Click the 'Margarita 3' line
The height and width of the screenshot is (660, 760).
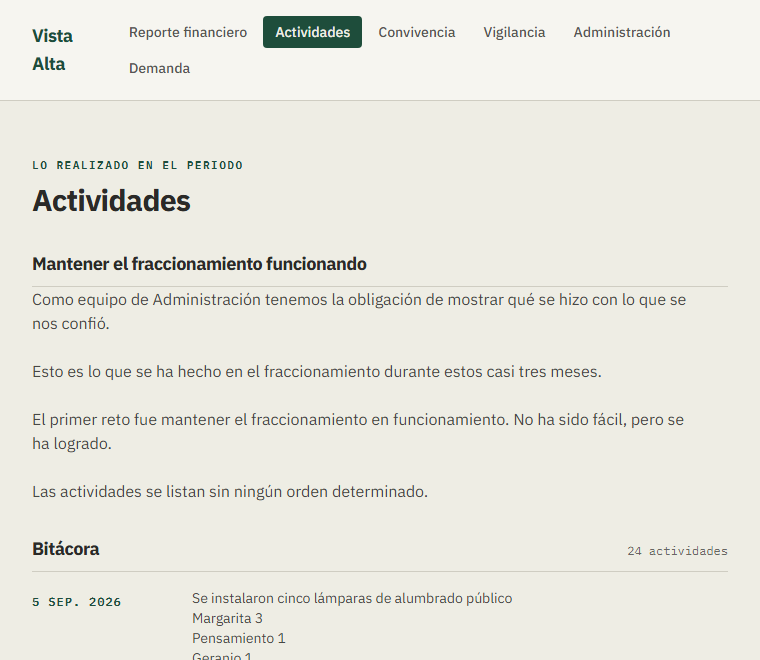pyautogui.click(x=227, y=618)
